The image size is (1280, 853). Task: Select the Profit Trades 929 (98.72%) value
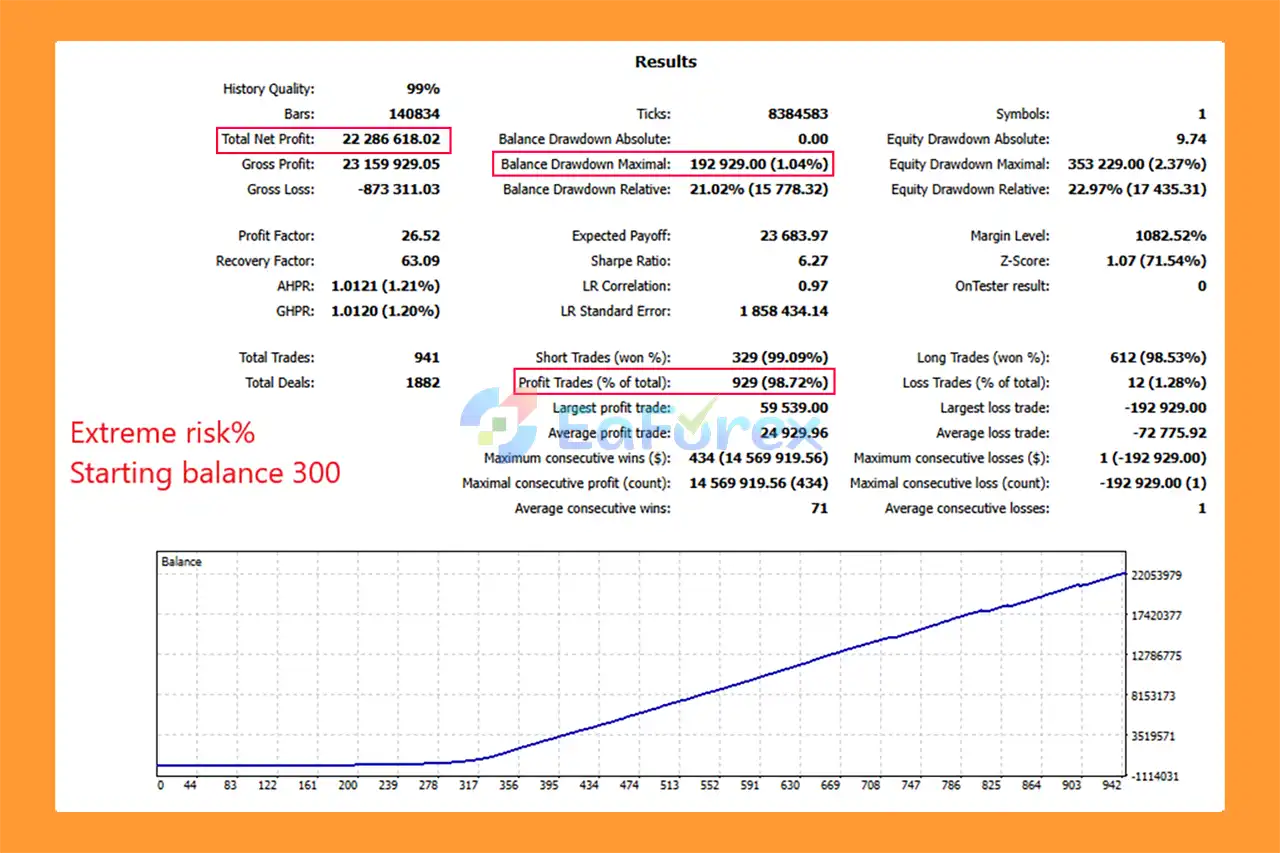point(774,382)
